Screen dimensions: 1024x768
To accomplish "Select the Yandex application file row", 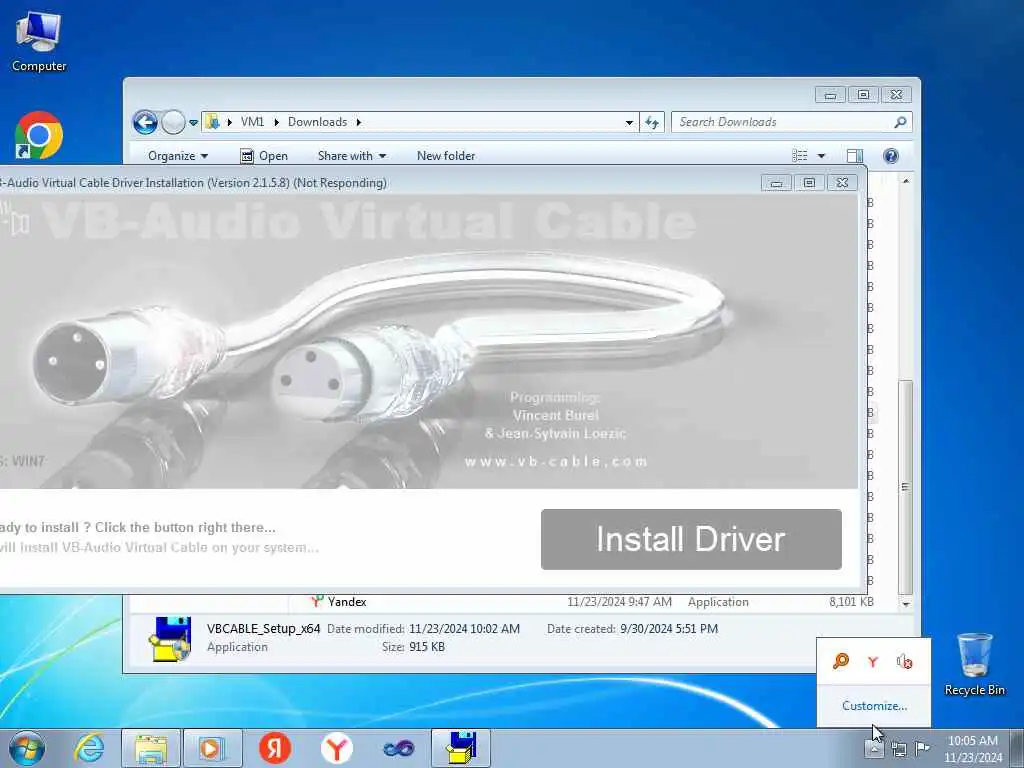I will pyautogui.click(x=592, y=601).
